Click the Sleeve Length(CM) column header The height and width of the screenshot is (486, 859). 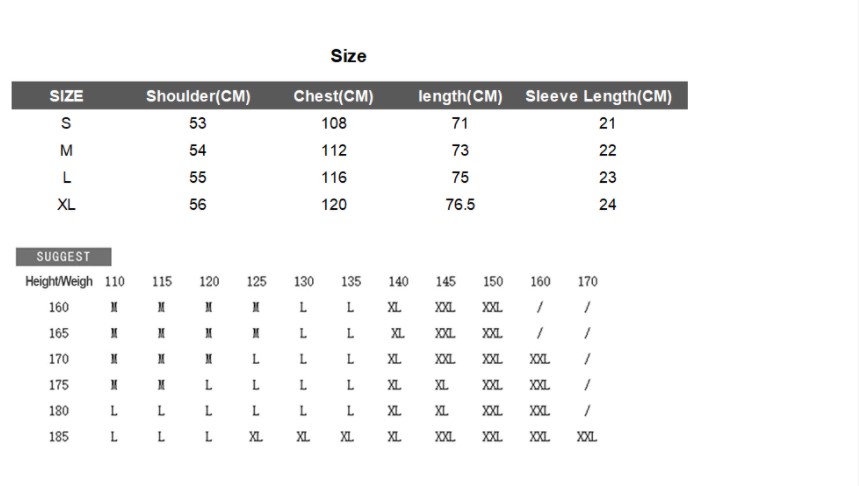[598, 96]
